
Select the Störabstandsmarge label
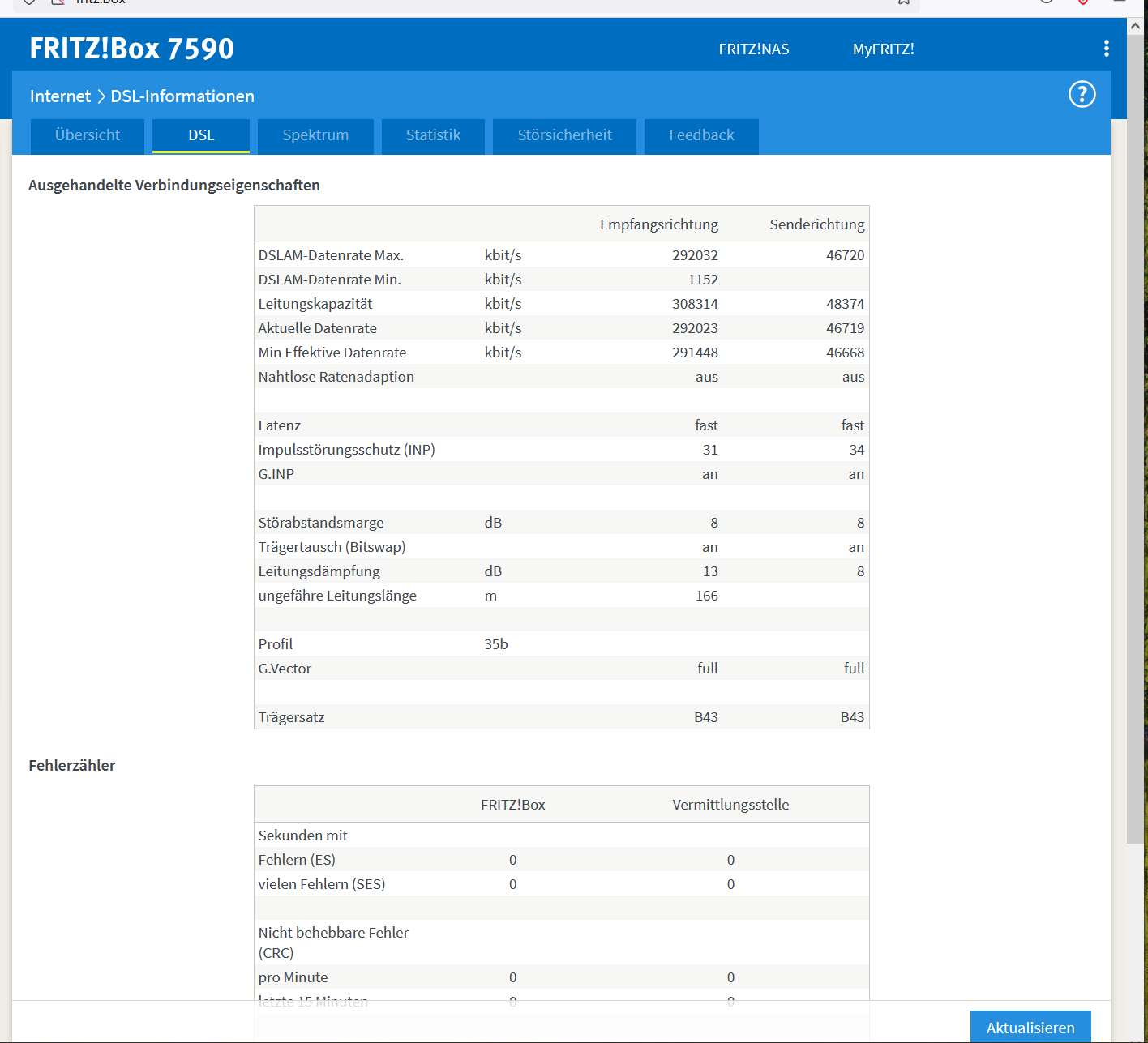(321, 523)
